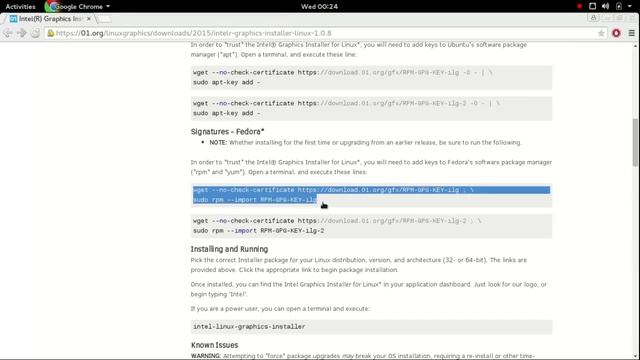Viewport: 640px width, 360px height.
Task: Click the Installing and Running heading
Action: point(229,249)
